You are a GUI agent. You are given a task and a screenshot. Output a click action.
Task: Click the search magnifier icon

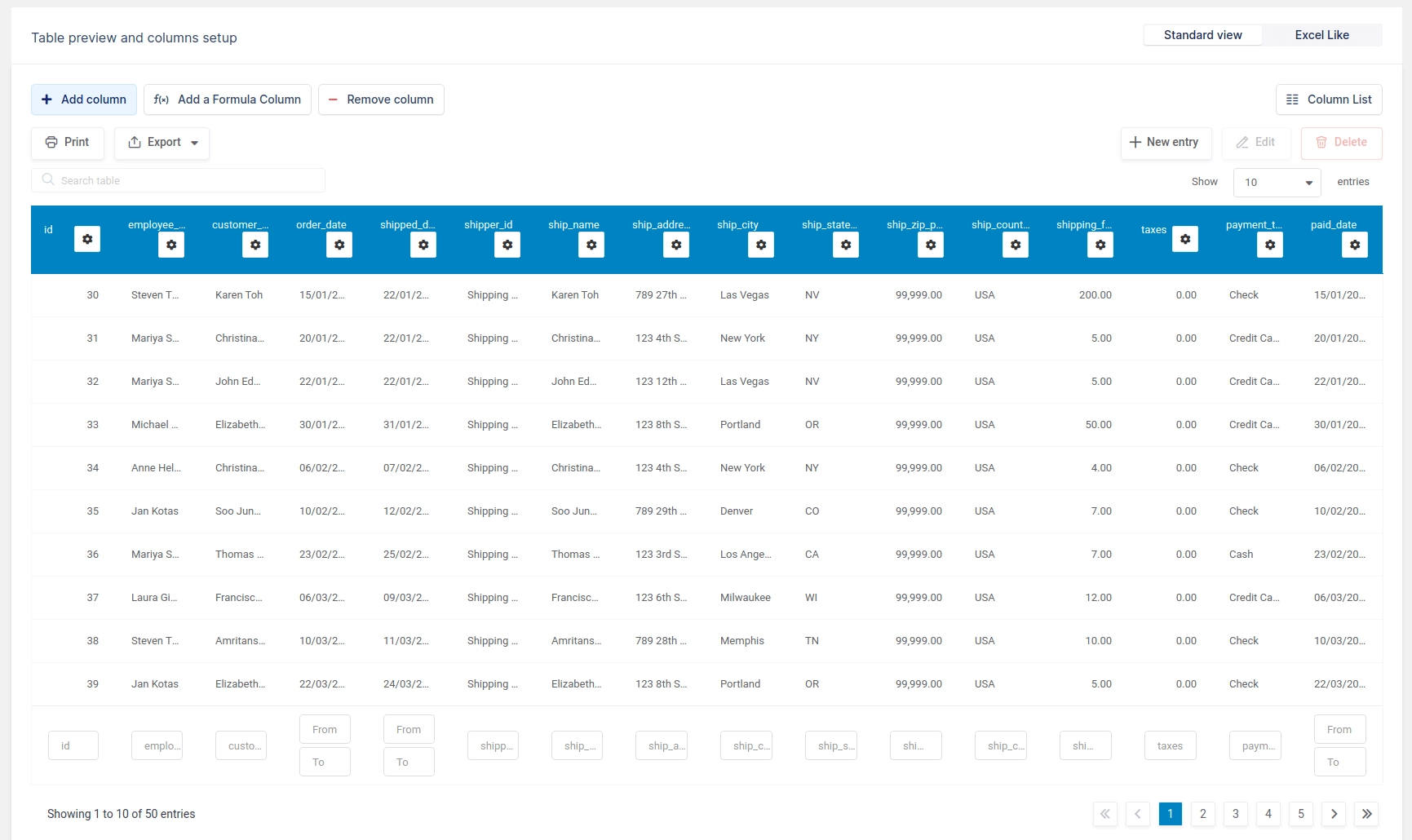(x=48, y=180)
